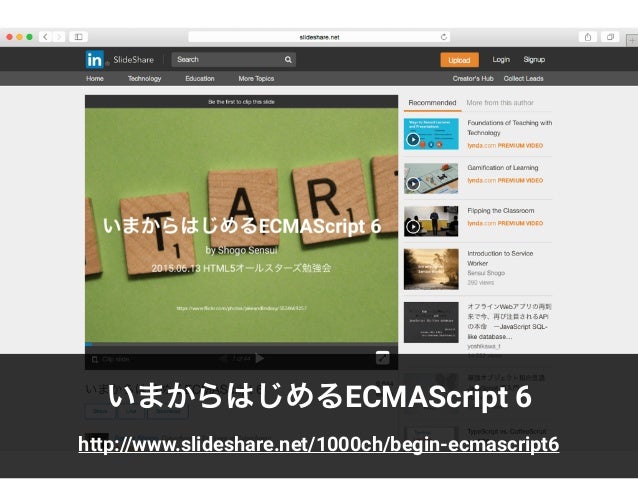Click the Sensui Shogo author name
Image resolution: width=638 pixels, height=479 pixels.
[x=486, y=273]
